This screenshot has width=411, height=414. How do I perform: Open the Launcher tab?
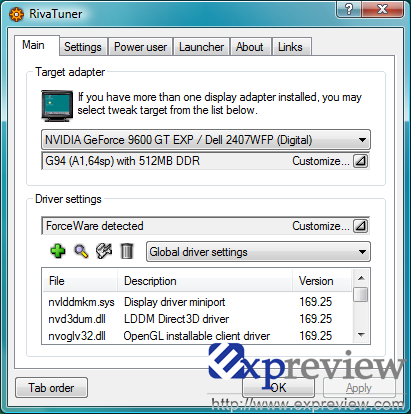coord(201,47)
